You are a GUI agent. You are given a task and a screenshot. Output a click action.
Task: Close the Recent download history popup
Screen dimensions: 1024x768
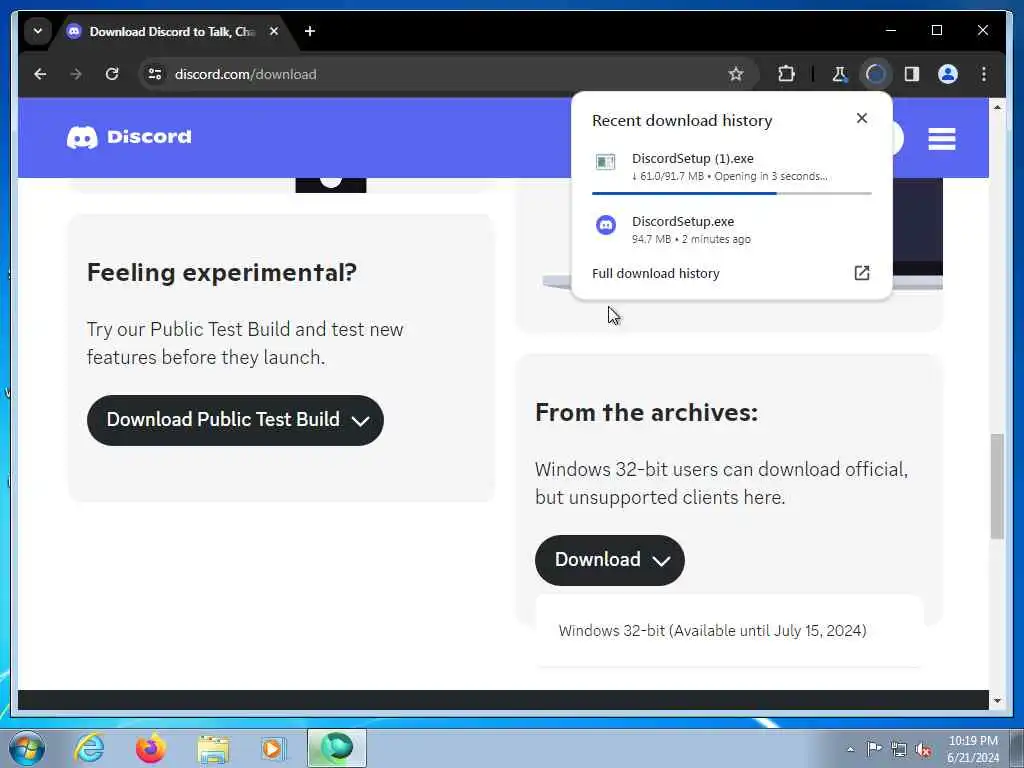coord(862,118)
